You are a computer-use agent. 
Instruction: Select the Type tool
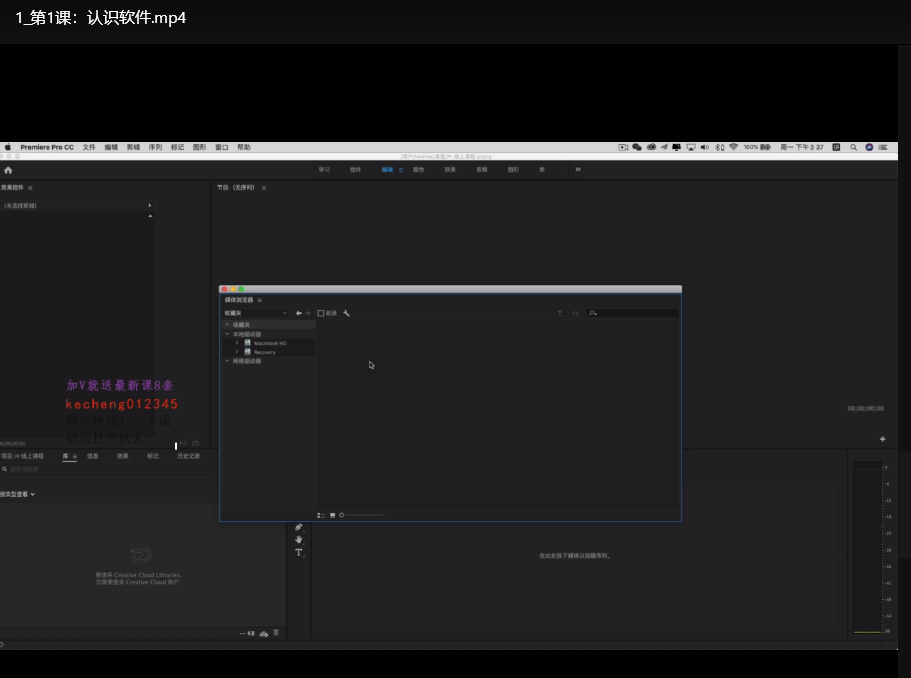coord(299,553)
